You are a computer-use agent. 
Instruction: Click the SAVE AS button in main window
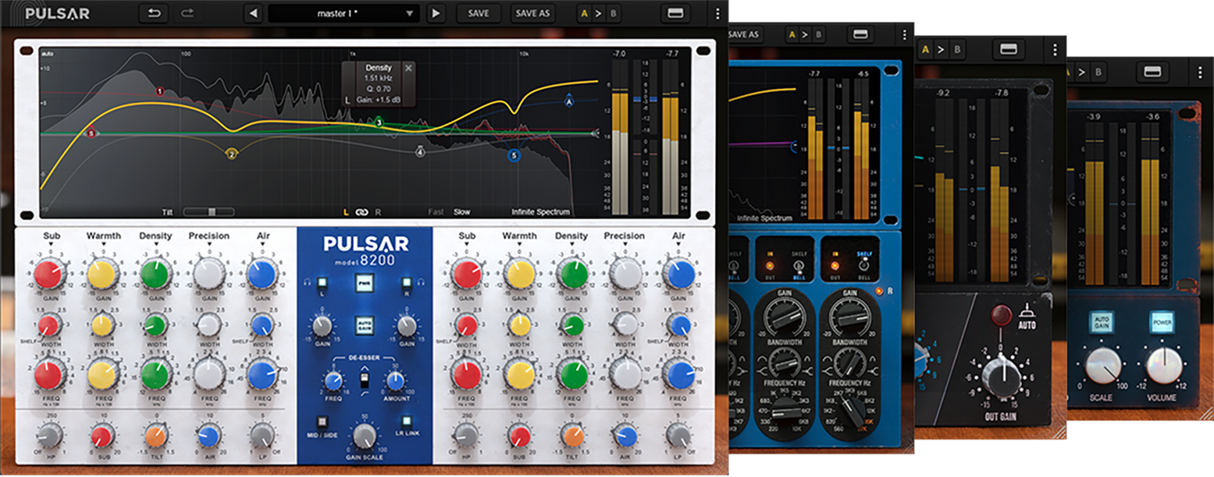tap(532, 14)
